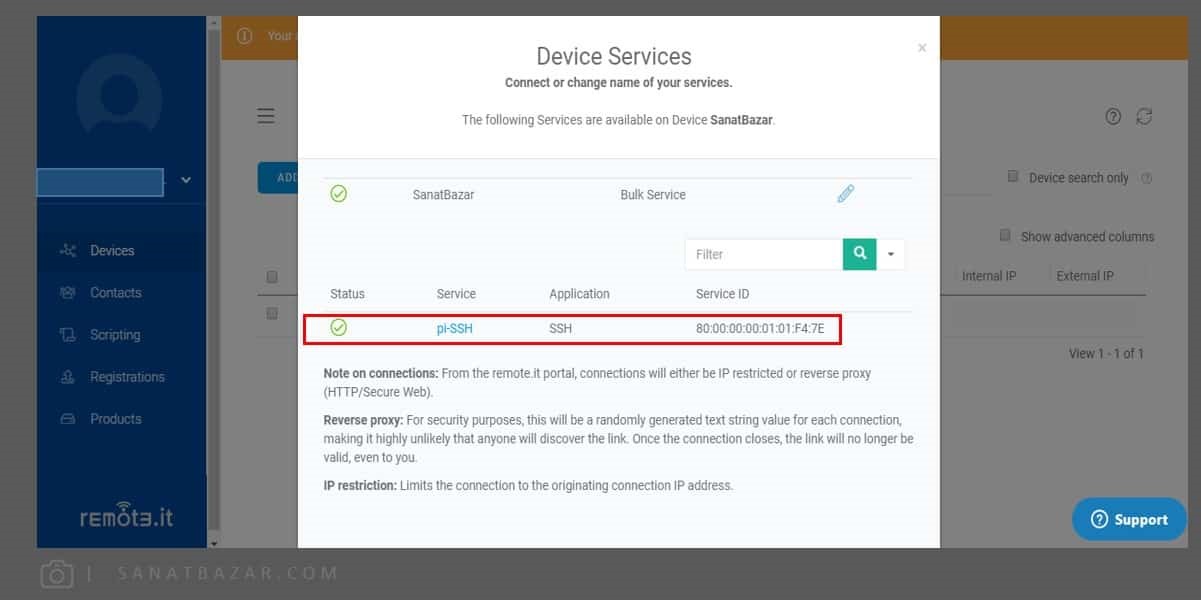Click the Scripting sidebar icon
This screenshot has width=1201, height=600.
tap(68, 335)
